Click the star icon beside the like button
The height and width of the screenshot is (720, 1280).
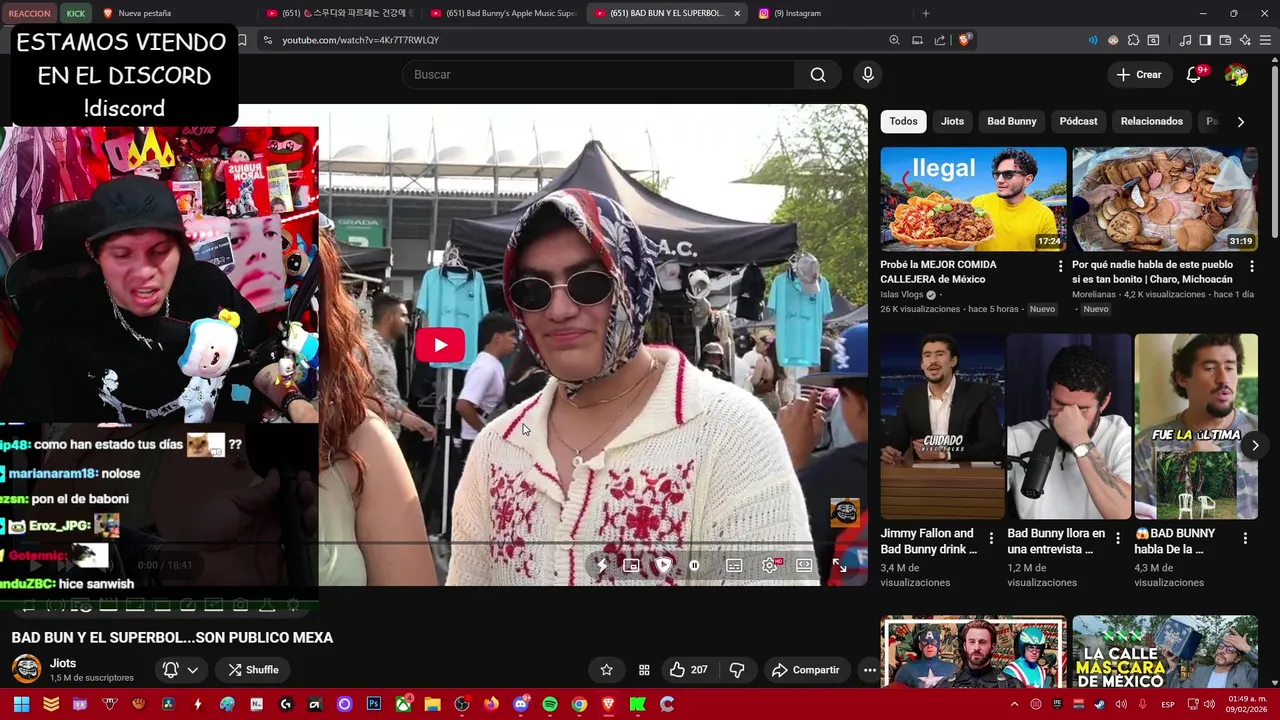pyautogui.click(x=607, y=670)
